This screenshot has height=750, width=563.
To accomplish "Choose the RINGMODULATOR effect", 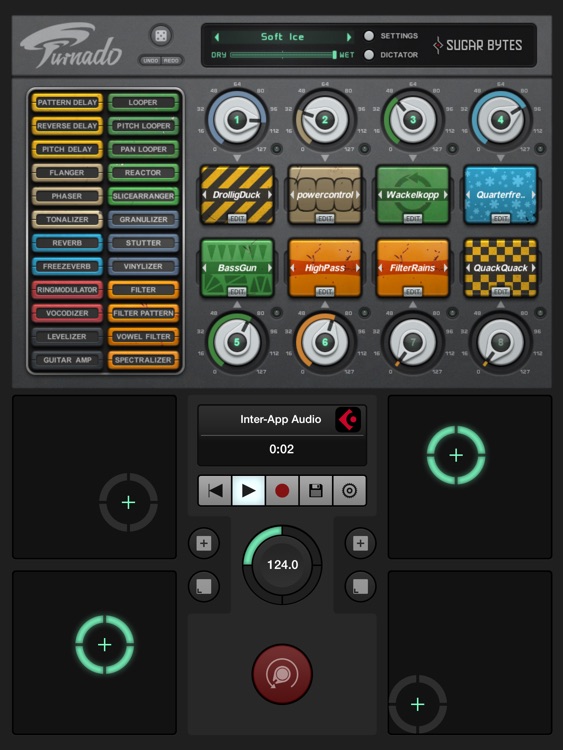I will (x=67, y=290).
